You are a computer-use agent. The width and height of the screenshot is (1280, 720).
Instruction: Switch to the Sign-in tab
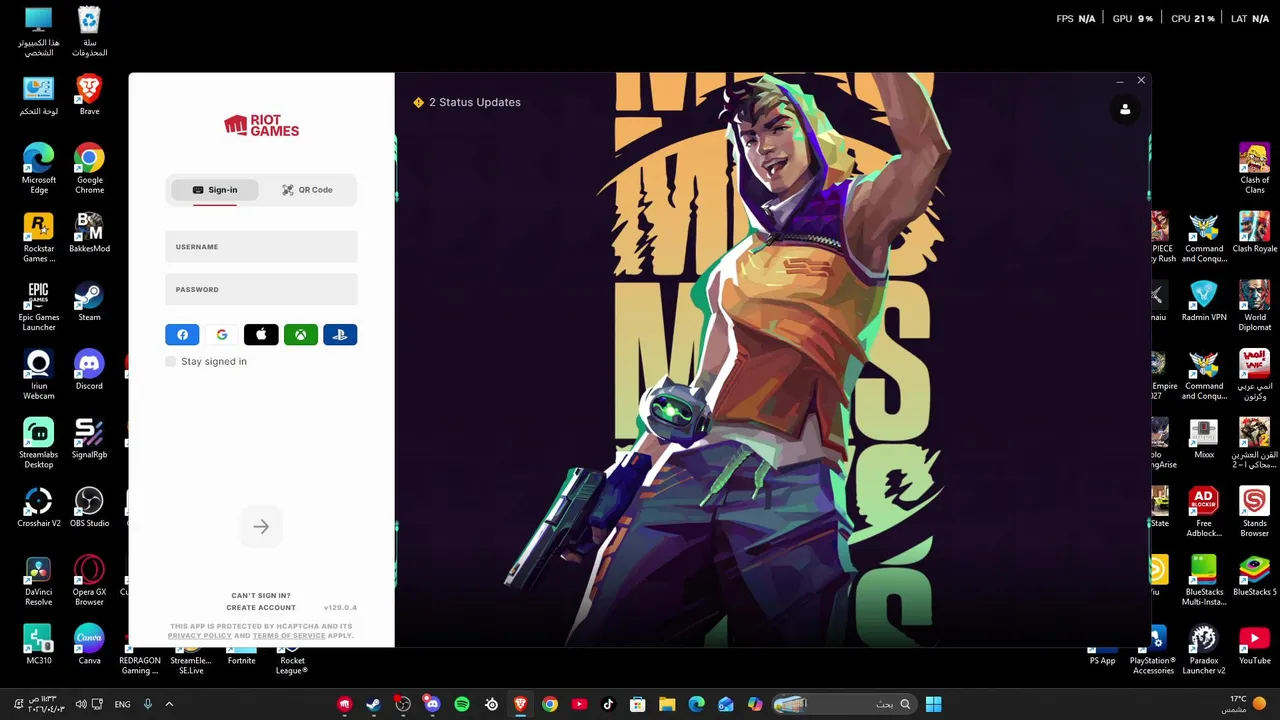pos(214,190)
